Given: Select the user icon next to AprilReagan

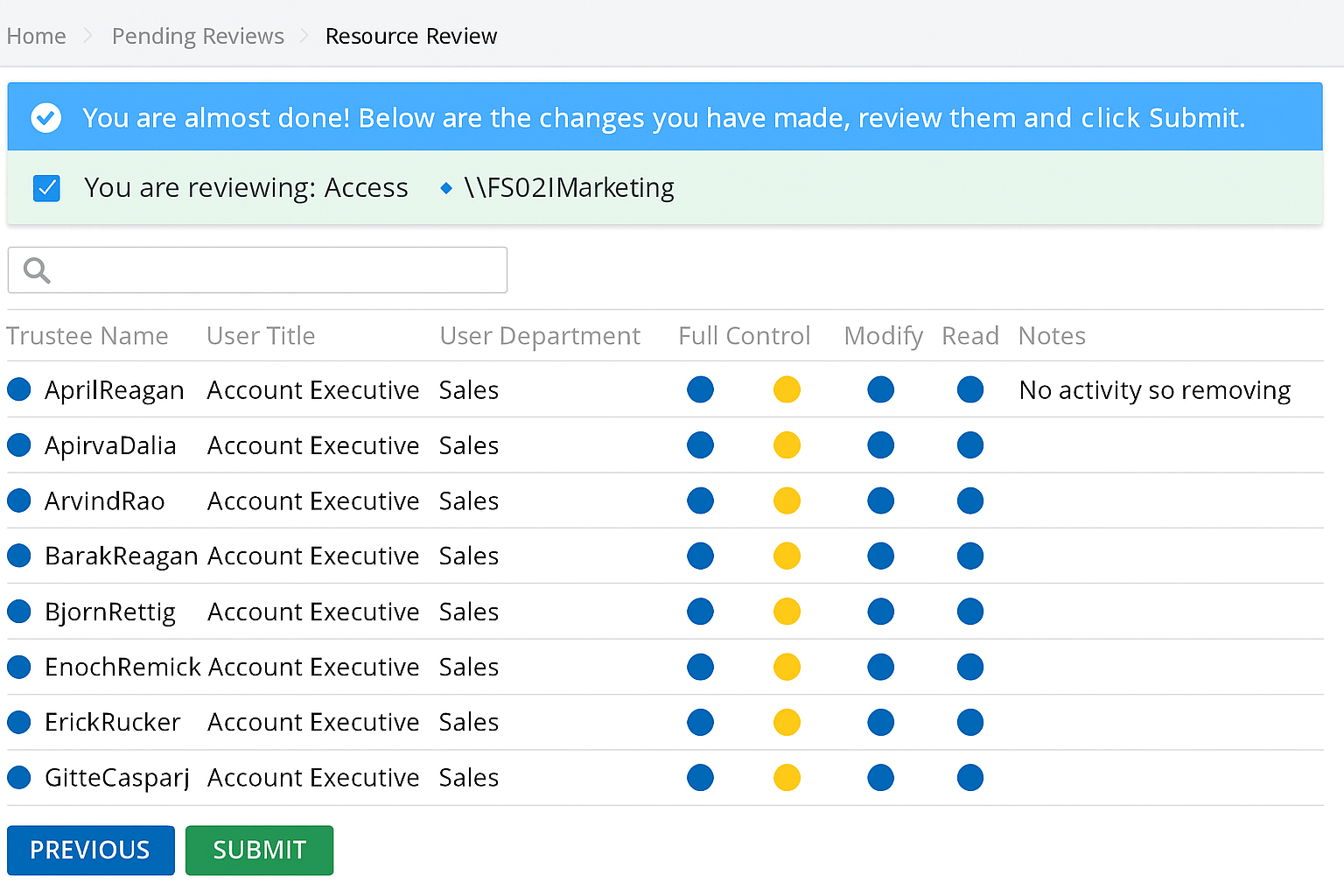Looking at the screenshot, I should point(18,389).
